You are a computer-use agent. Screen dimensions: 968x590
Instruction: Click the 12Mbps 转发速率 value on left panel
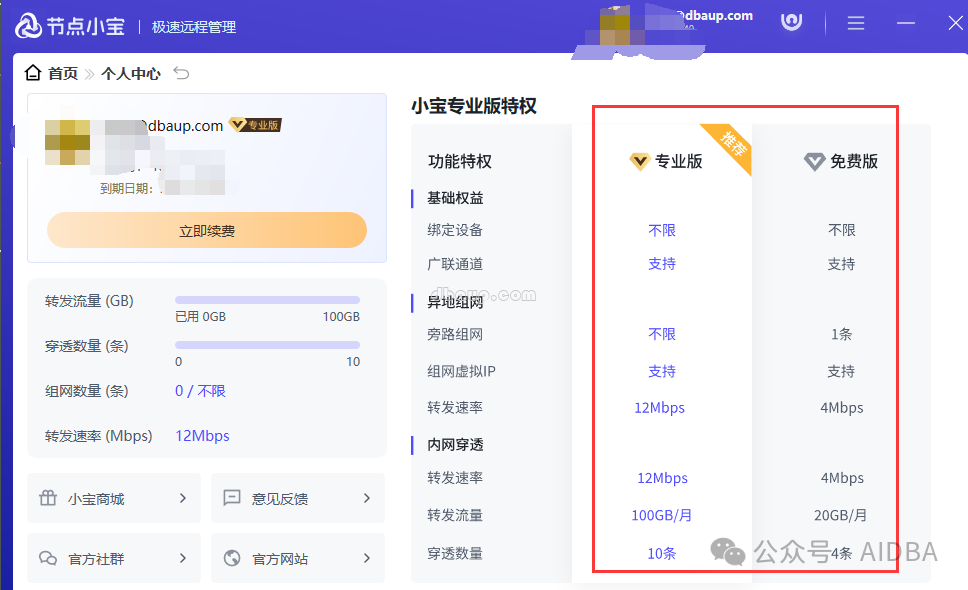[x=202, y=436]
